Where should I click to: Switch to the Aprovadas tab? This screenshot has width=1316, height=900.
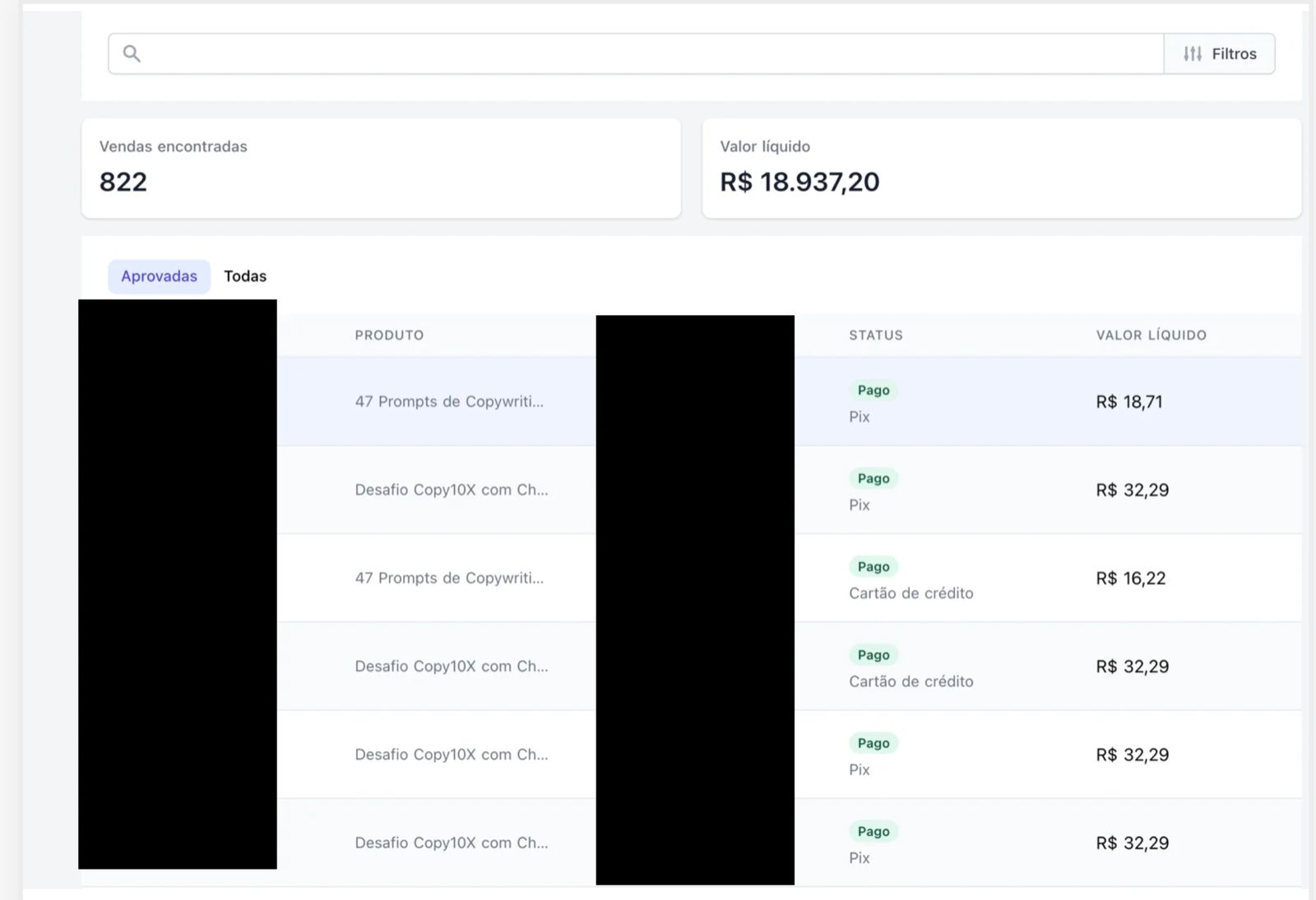[x=159, y=276]
